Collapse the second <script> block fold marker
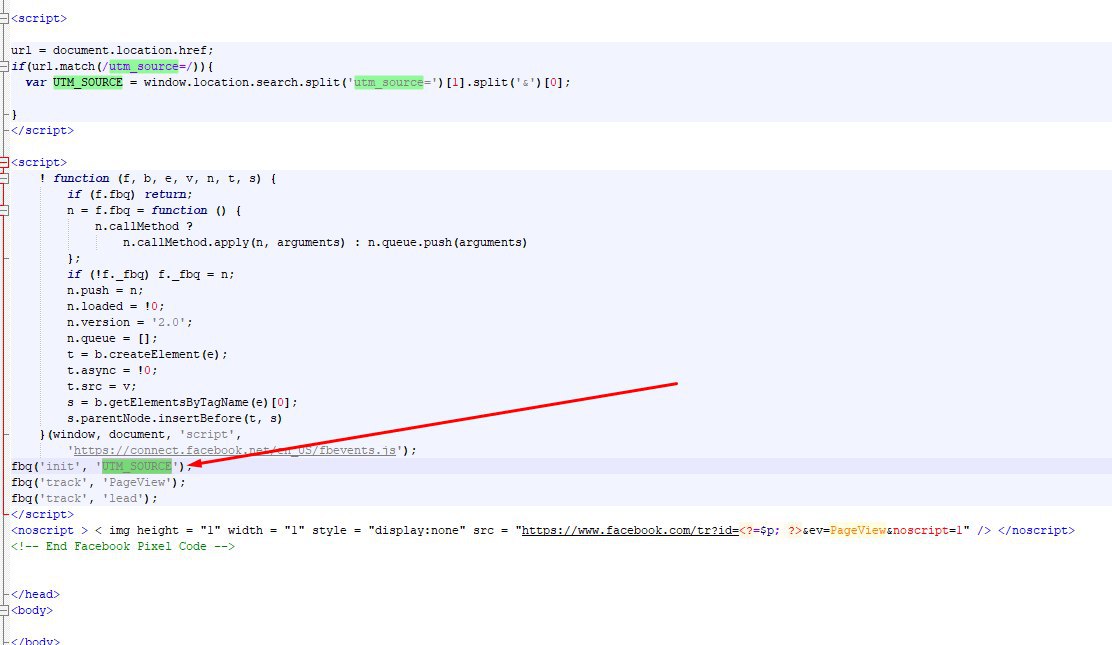This screenshot has width=1112, height=645. click(4, 162)
